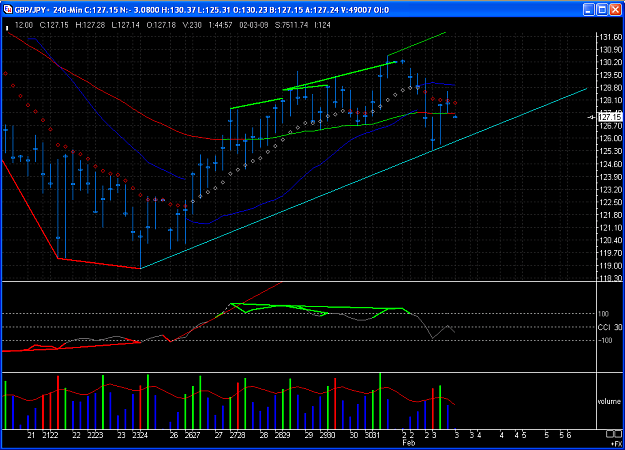625x450 pixels.
Task: Click the 126.70 price axis label
Action: pos(611,126)
